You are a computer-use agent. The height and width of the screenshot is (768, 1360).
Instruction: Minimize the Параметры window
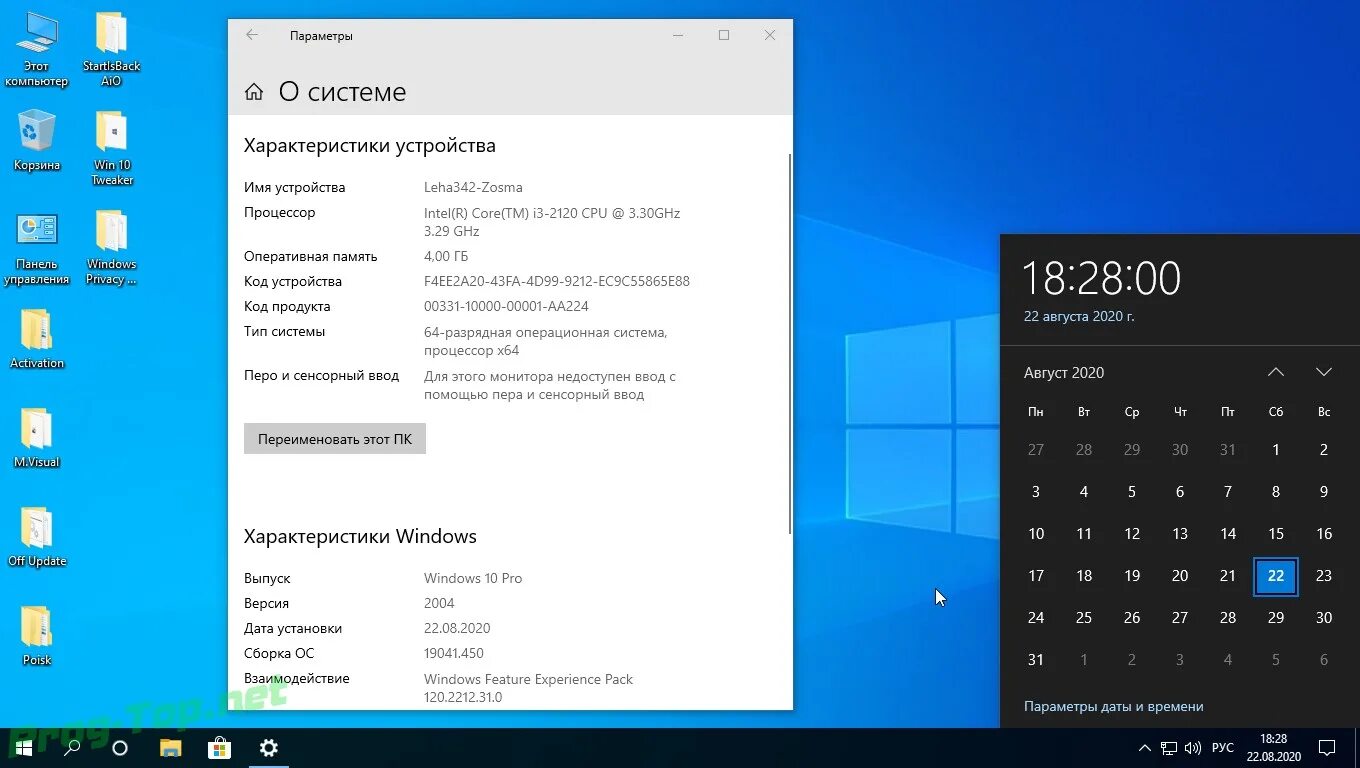click(x=678, y=35)
